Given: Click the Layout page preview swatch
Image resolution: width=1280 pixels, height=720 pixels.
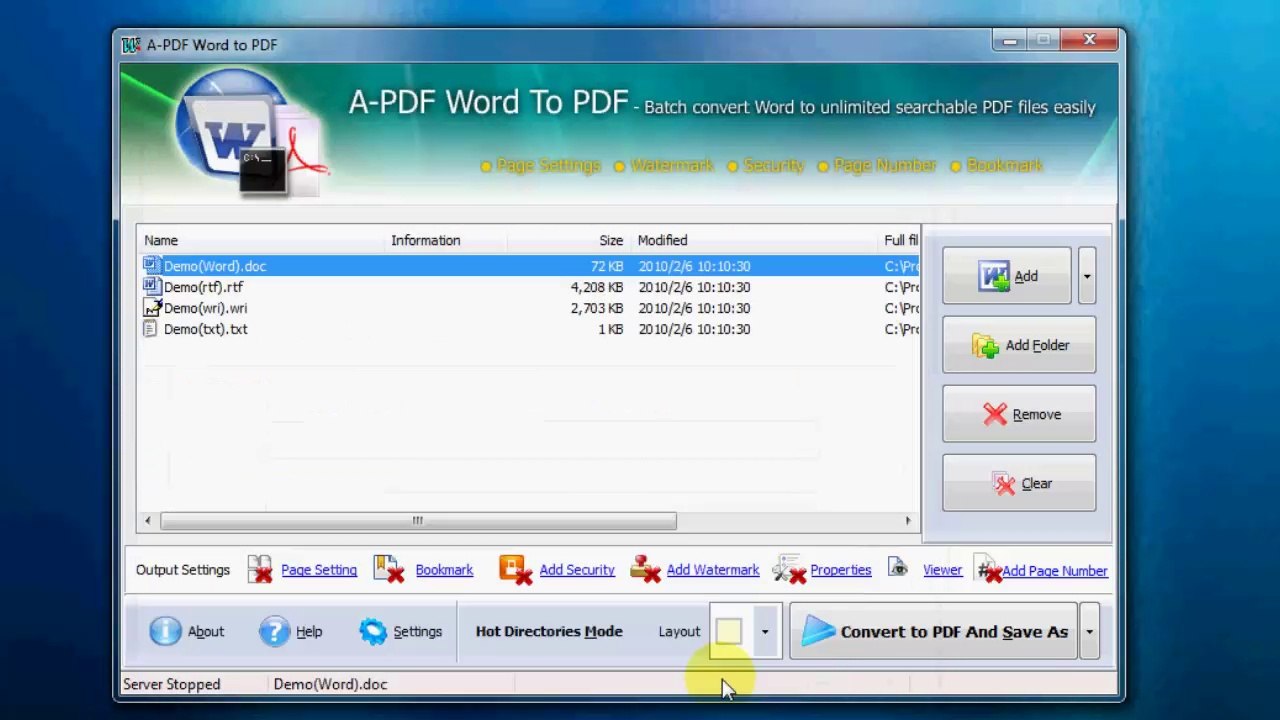Looking at the screenshot, I should (x=729, y=632).
